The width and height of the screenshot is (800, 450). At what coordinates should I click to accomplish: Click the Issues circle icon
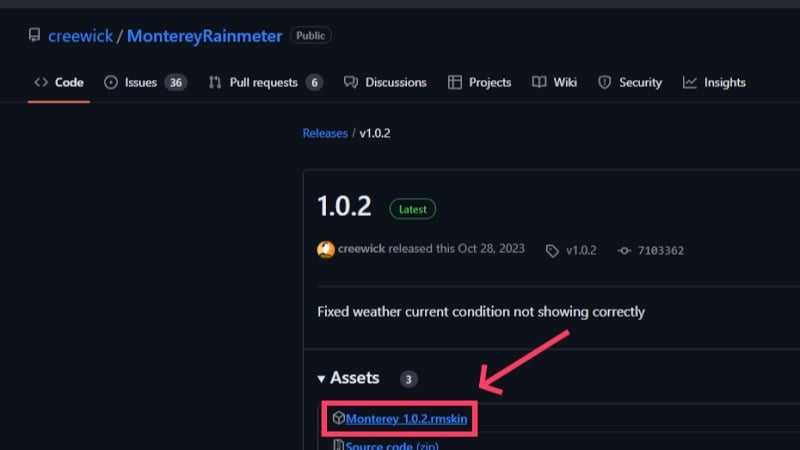tap(111, 82)
